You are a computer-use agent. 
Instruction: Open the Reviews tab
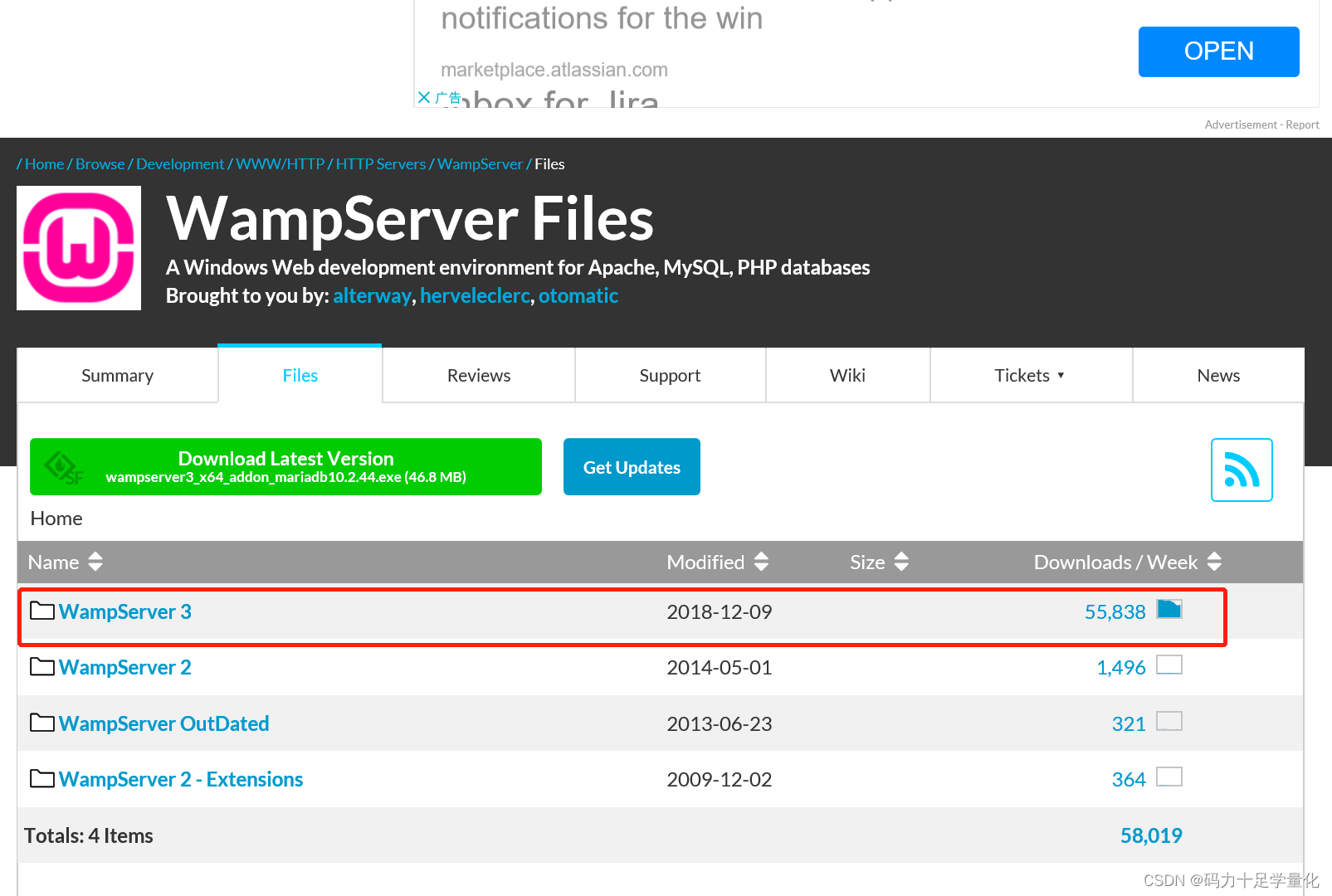pyautogui.click(x=479, y=375)
